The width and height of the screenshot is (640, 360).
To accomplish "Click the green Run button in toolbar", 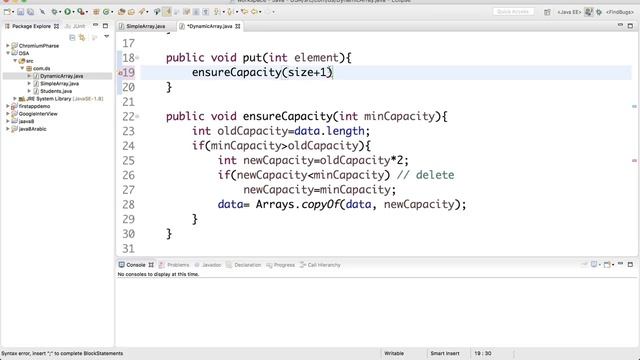I will coord(67,12).
